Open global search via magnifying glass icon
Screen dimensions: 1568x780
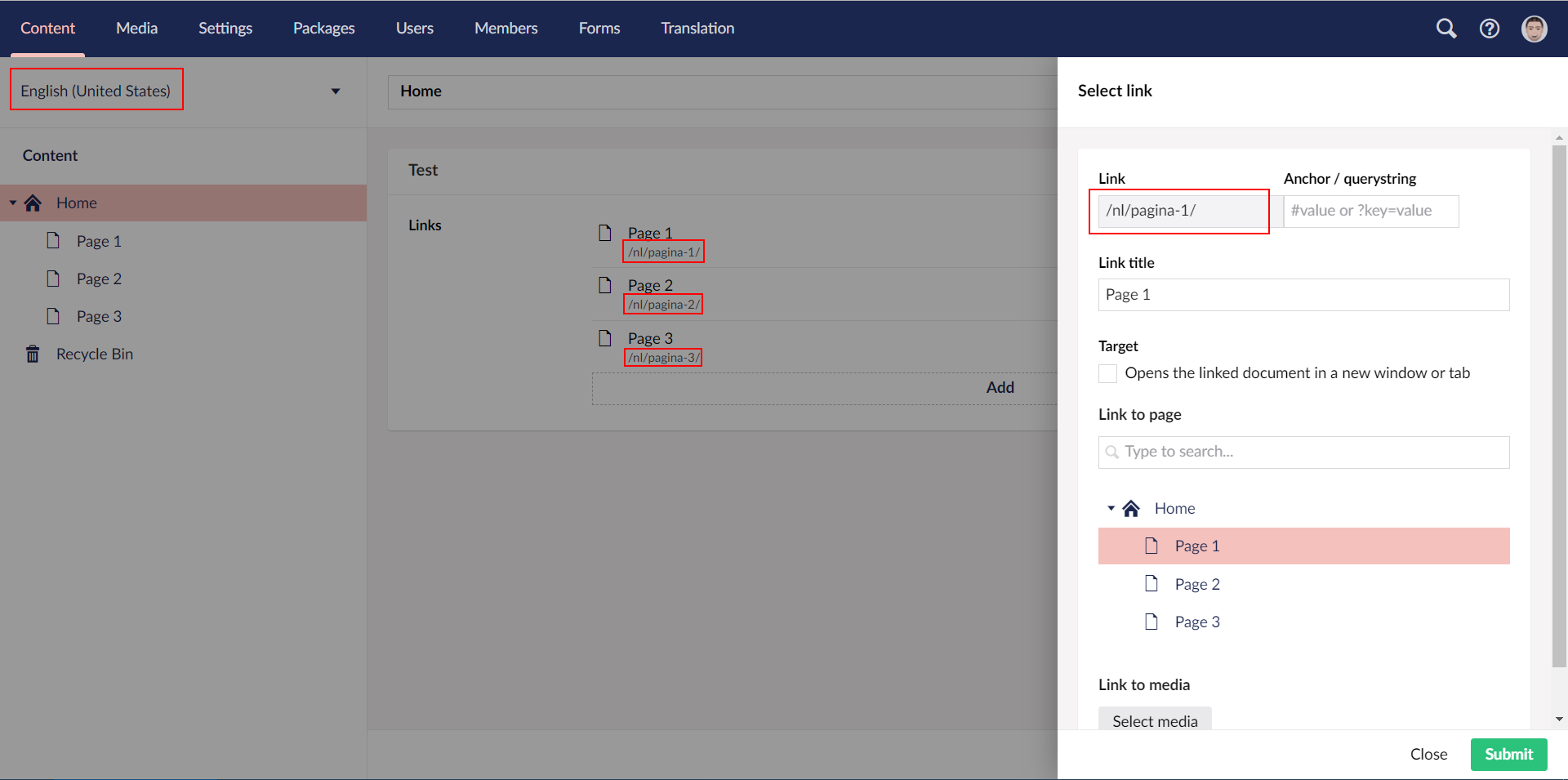pyautogui.click(x=1445, y=28)
